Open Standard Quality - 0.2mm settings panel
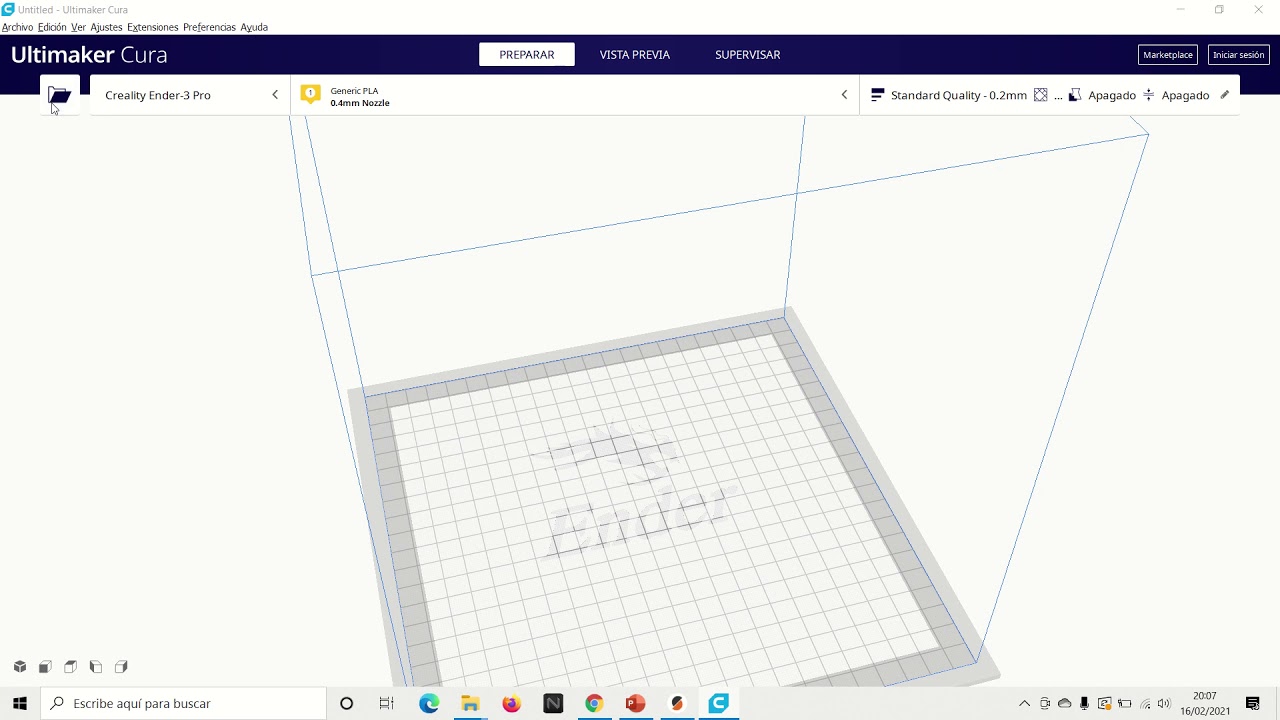The width and height of the screenshot is (1280, 720). (x=1050, y=95)
